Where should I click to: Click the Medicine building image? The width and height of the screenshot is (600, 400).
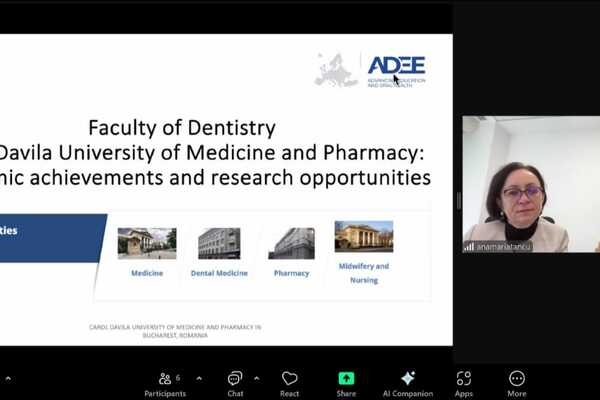[147, 243]
